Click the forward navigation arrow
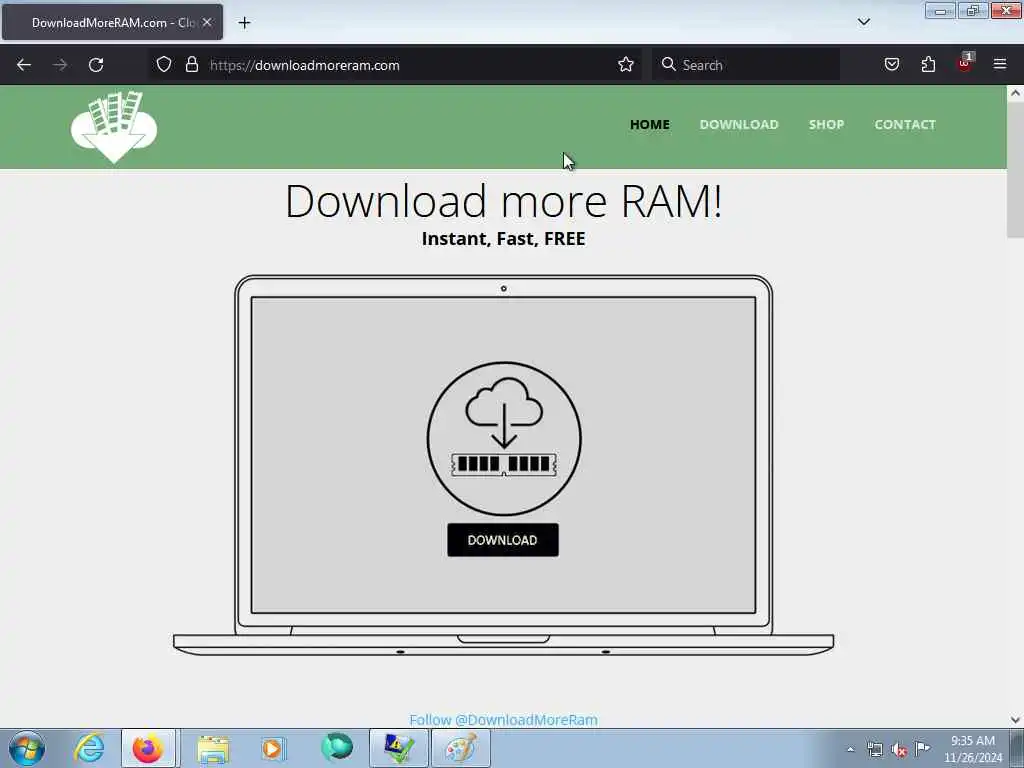Viewport: 1024px width, 768px height. click(x=60, y=65)
